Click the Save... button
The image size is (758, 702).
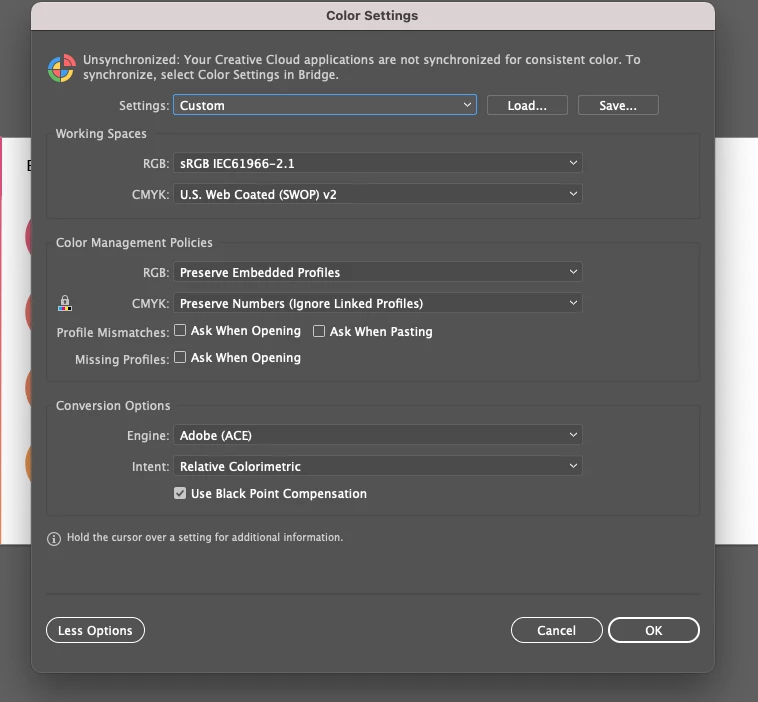click(x=618, y=105)
